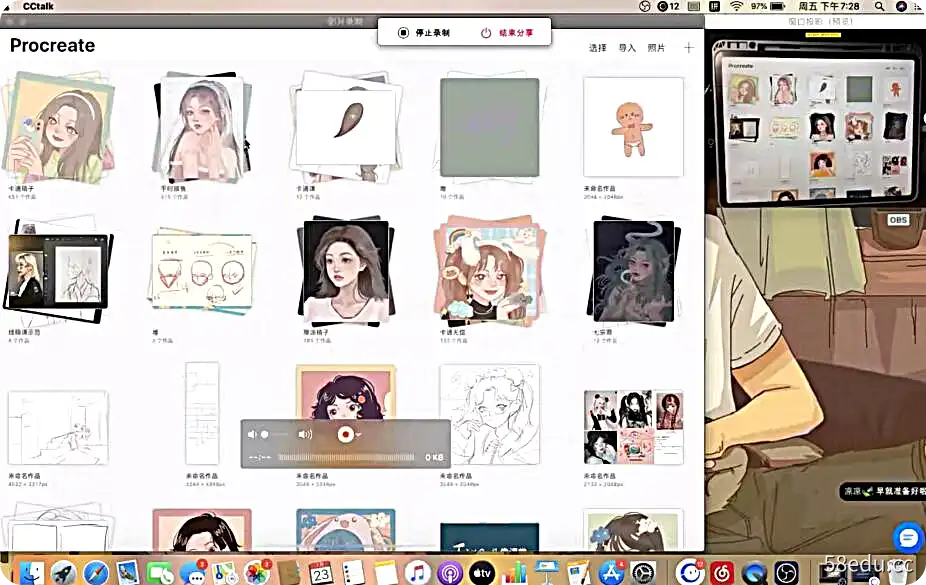Click the red record button in QuickTime panel
This screenshot has width=926, height=585.
click(345, 435)
